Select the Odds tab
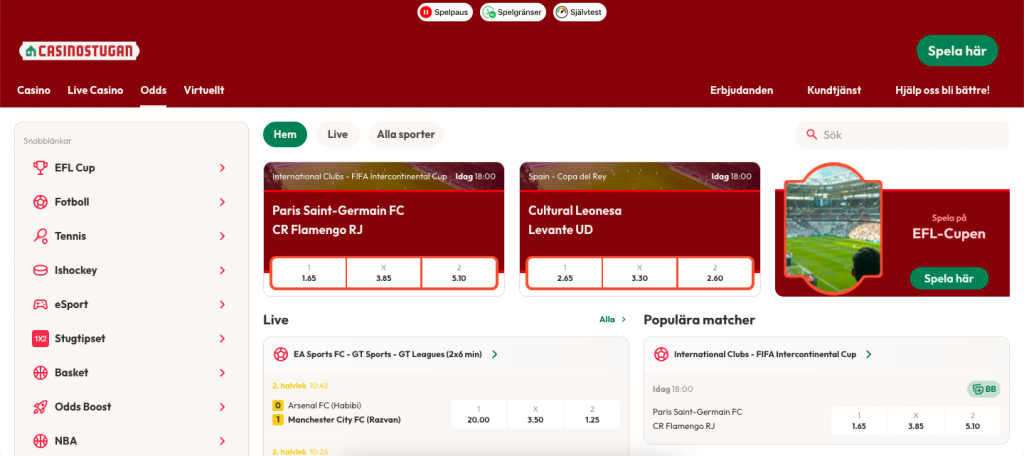This screenshot has width=1024, height=456. point(153,90)
